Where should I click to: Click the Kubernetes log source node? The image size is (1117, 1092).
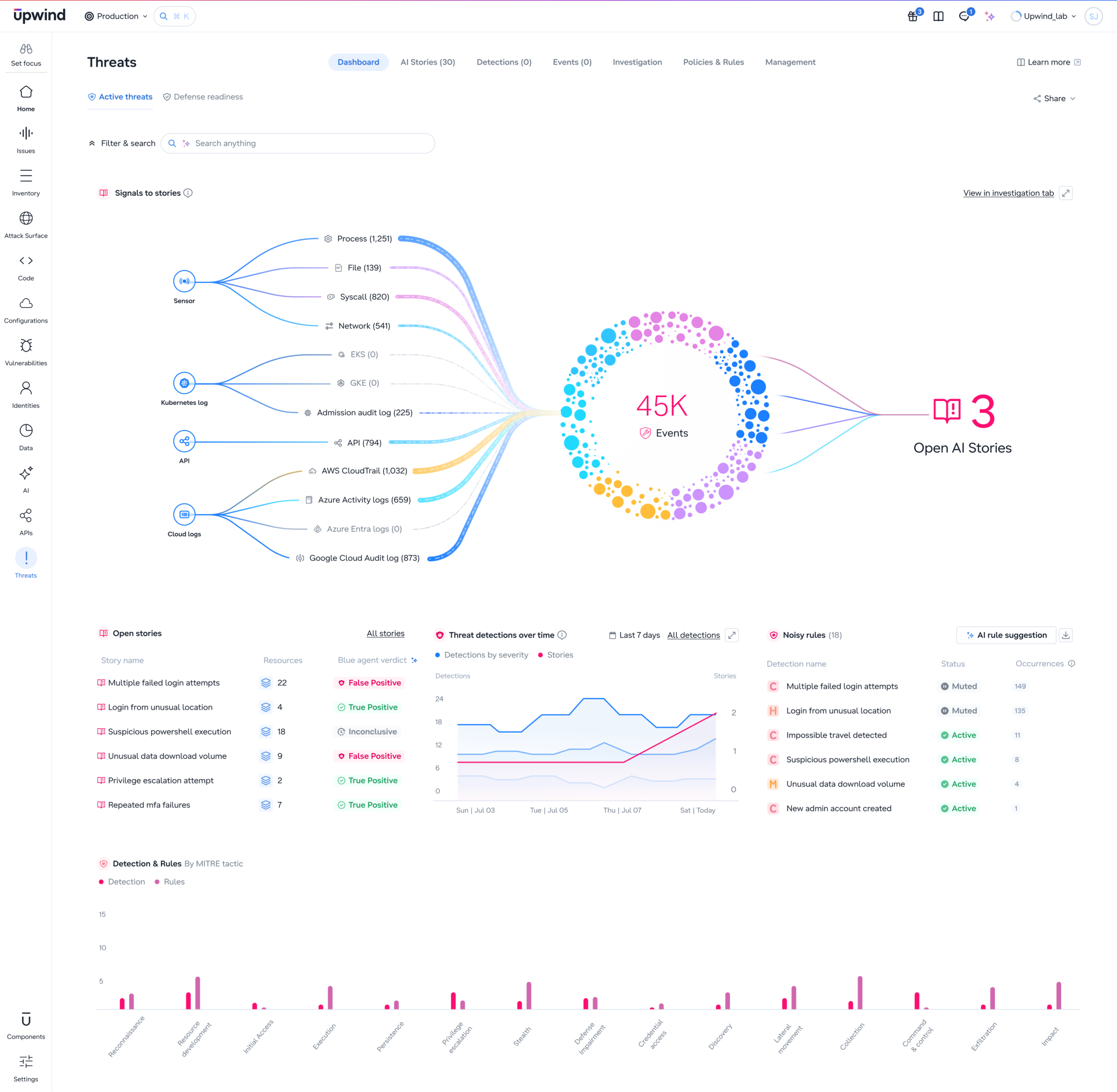click(x=184, y=383)
